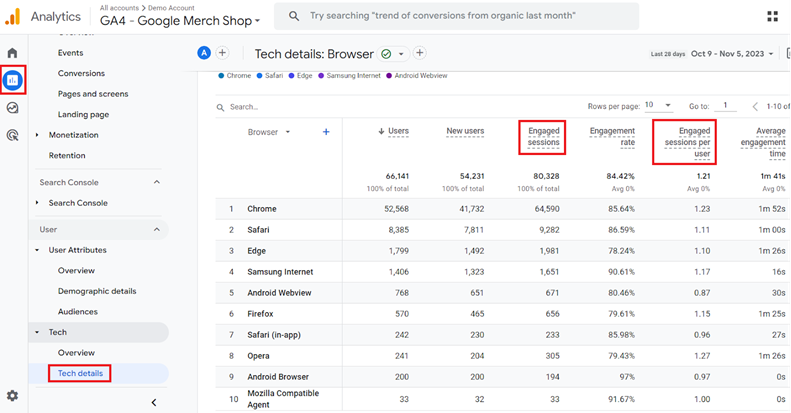Click the Android Browser row
Screen dimensions: 791x413
point(502,377)
